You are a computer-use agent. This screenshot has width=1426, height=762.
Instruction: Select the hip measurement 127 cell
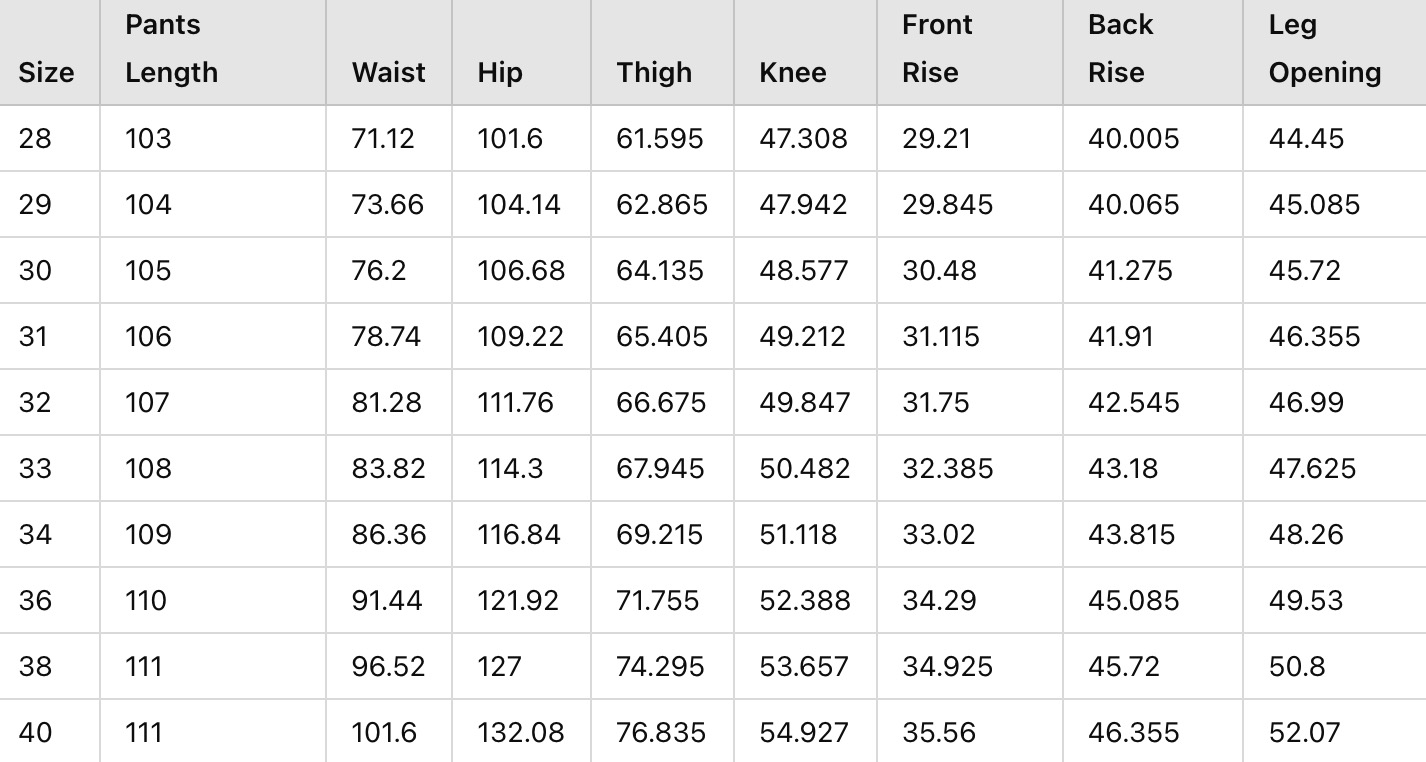click(500, 667)
